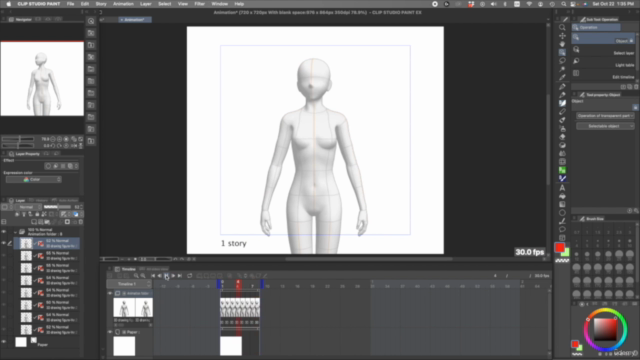Zoom out of the timeline
The image size is (640, 360).
[x=136, y=276]
